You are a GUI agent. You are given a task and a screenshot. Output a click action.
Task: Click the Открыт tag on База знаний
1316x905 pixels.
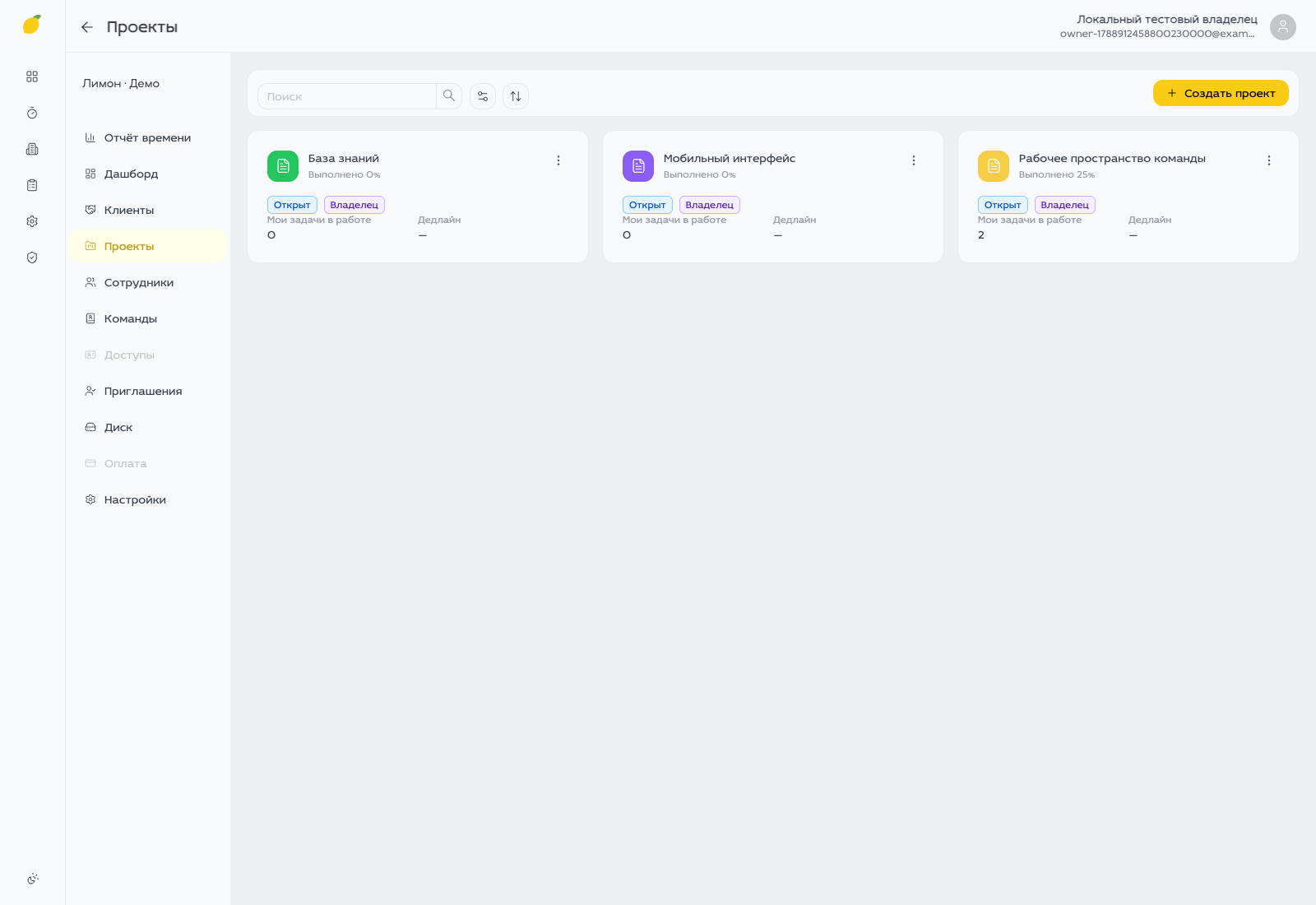pyautogui.click(x=292, y=205)
